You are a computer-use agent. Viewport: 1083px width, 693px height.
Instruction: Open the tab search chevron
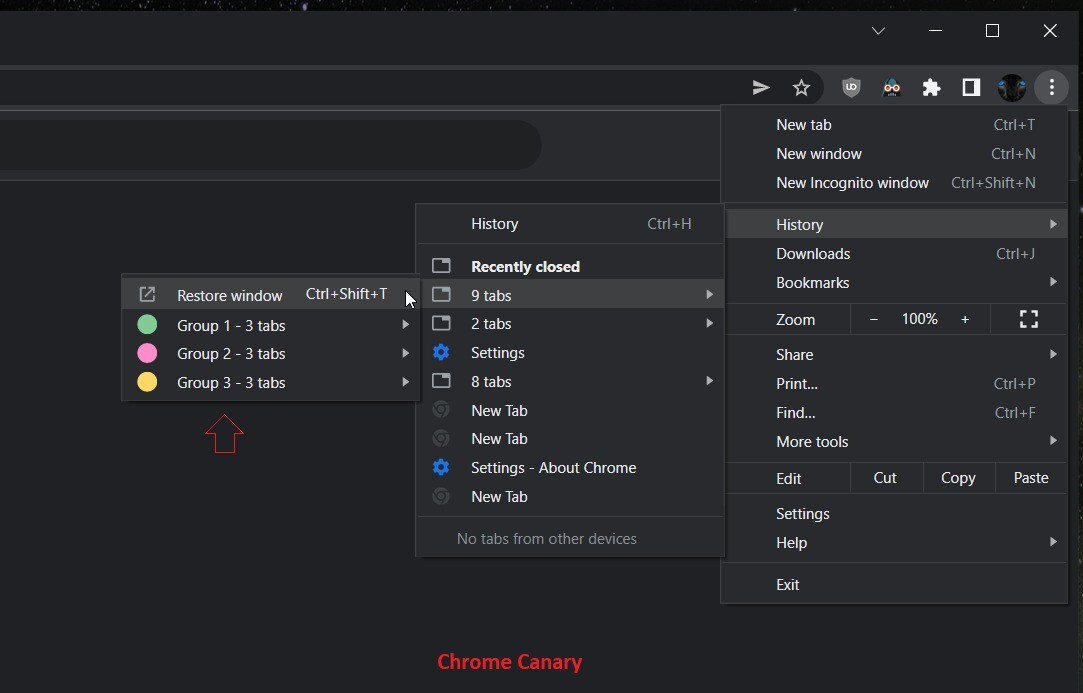point(878,31)
